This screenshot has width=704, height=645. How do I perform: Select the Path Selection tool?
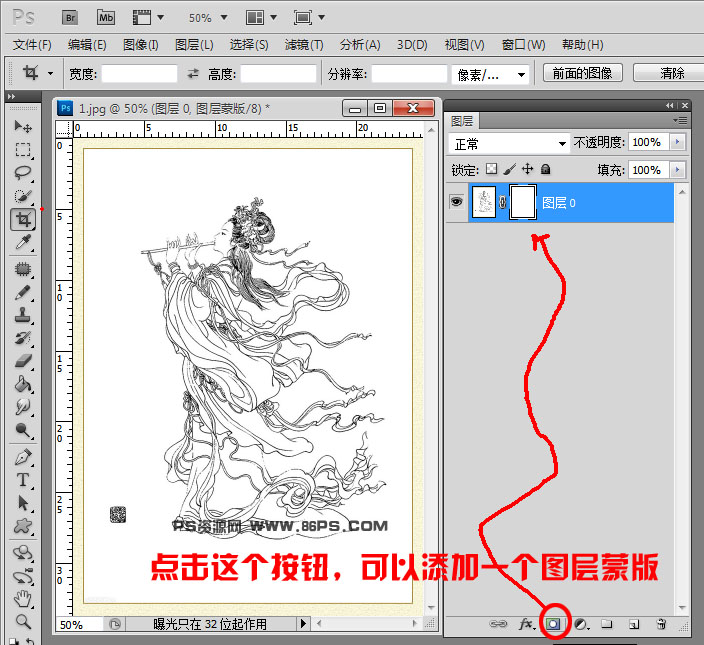coord(23,503)
